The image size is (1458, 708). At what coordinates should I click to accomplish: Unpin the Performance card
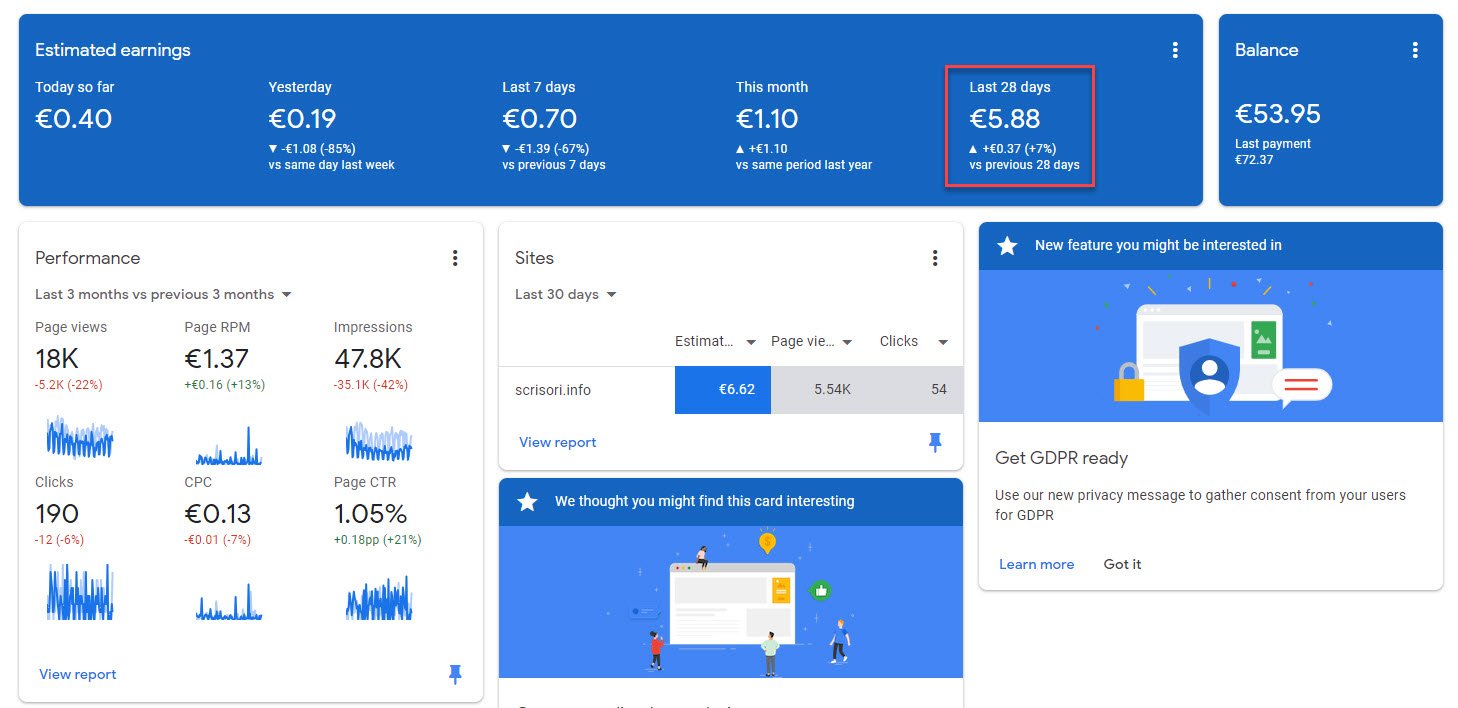455,674
